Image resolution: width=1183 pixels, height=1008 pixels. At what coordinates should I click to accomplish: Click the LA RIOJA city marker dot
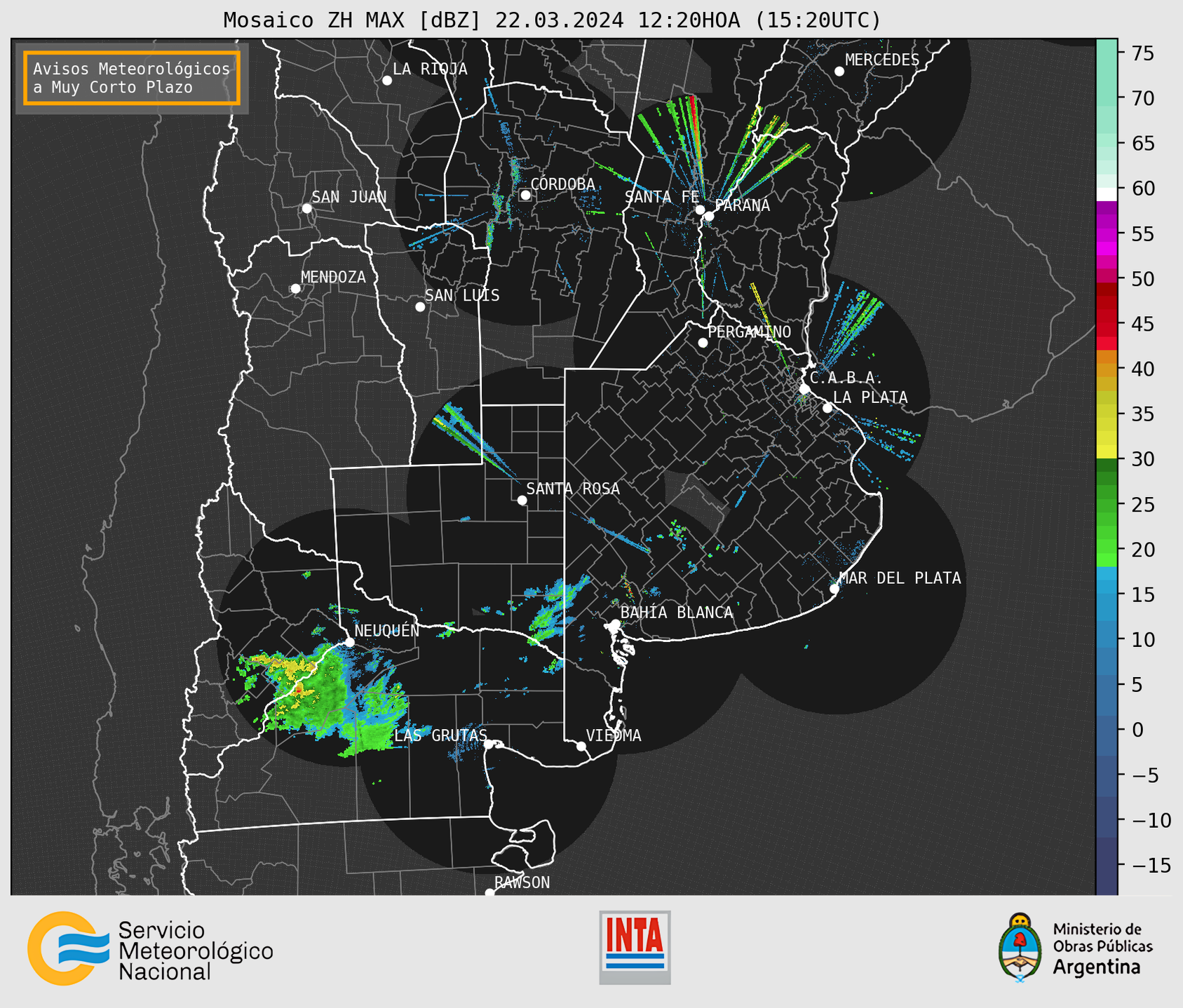(387, 81)
